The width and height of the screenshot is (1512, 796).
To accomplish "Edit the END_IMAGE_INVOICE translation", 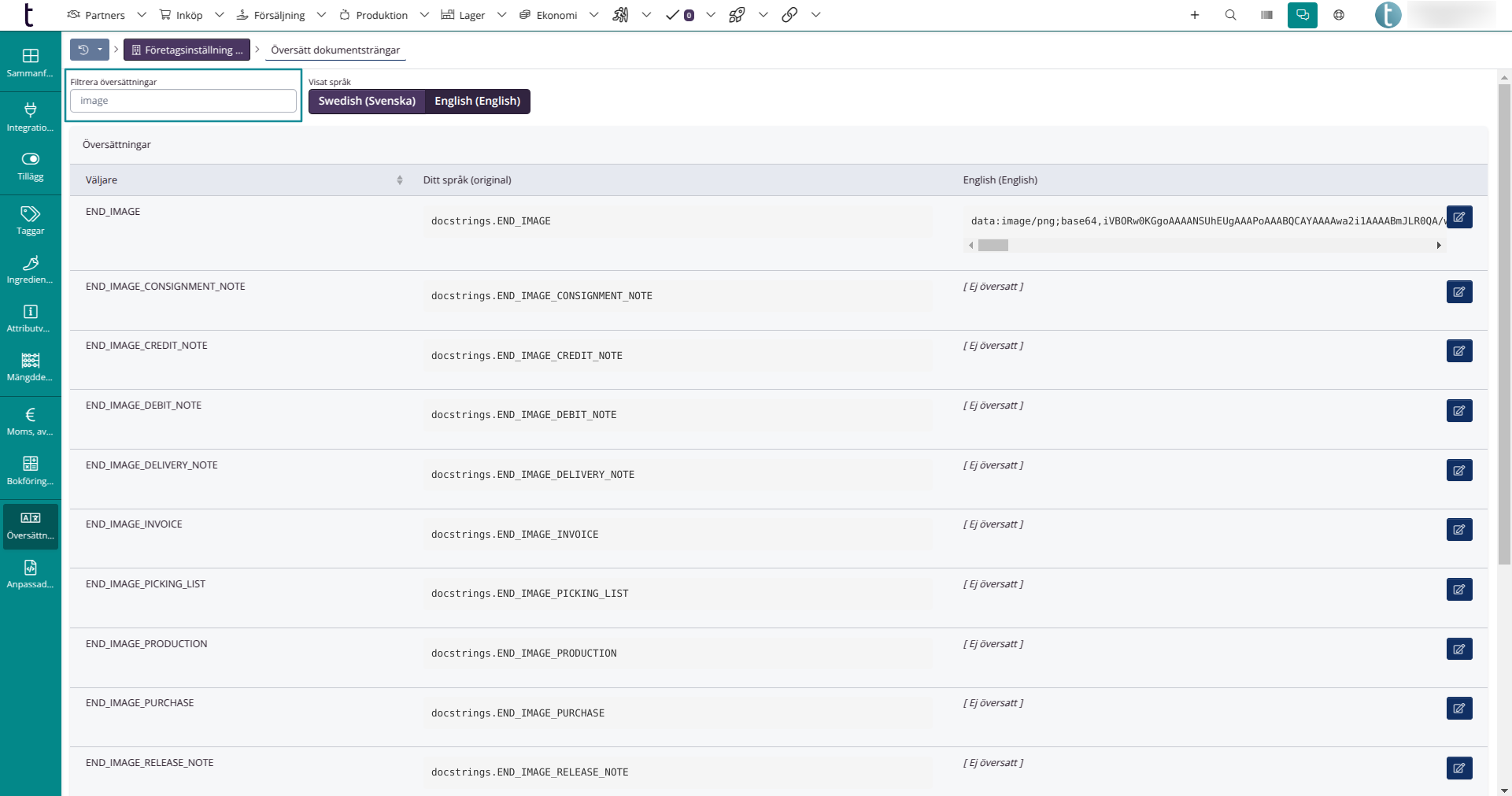I will tap(1458, 530).
